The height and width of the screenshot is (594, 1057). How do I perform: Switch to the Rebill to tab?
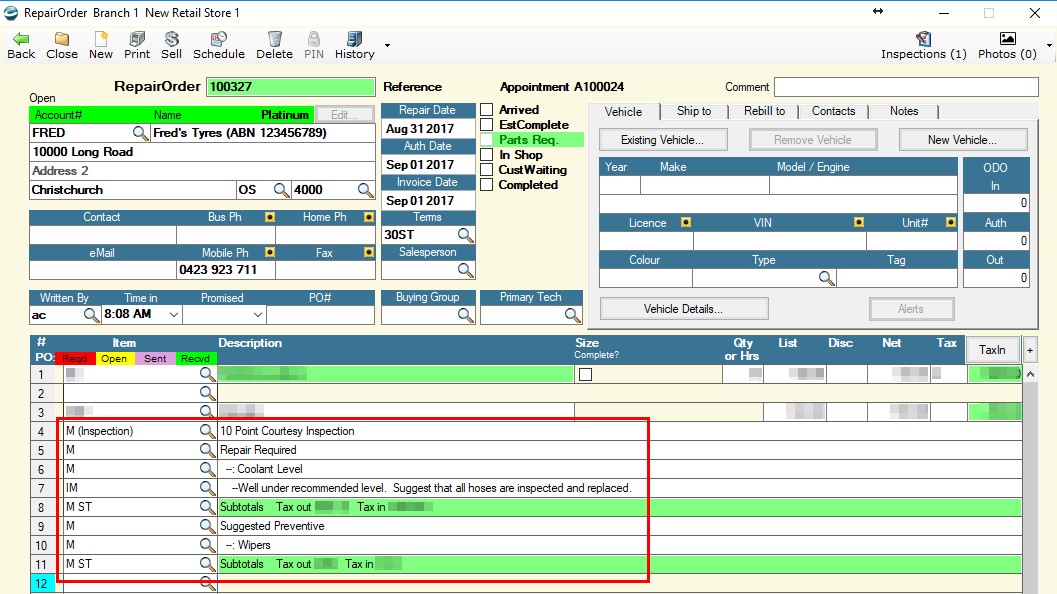click(x=764, y=111)
